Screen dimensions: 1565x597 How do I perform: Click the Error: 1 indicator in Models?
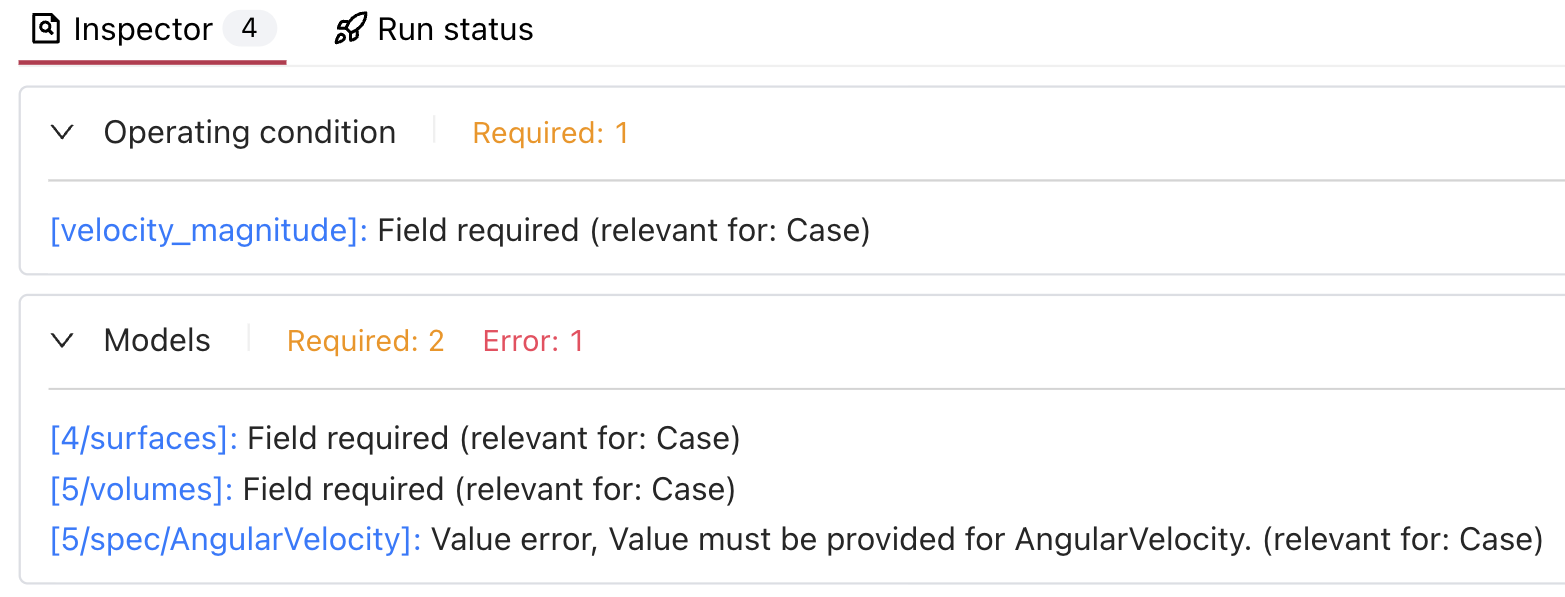click(x=533, y=341)
